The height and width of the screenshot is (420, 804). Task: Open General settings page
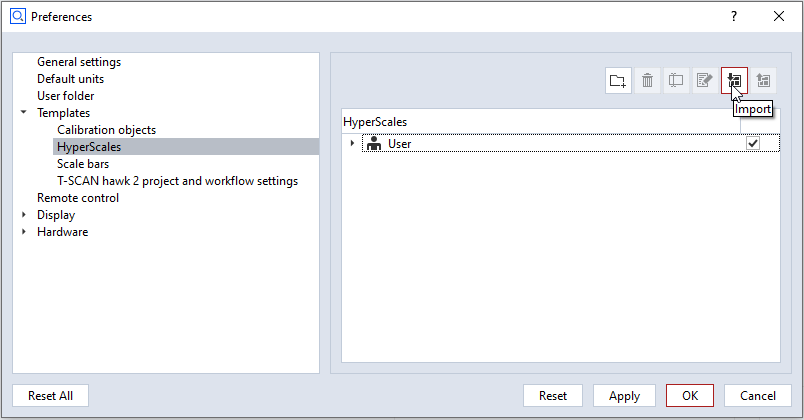pyautogui.click(x=79, y=62)
